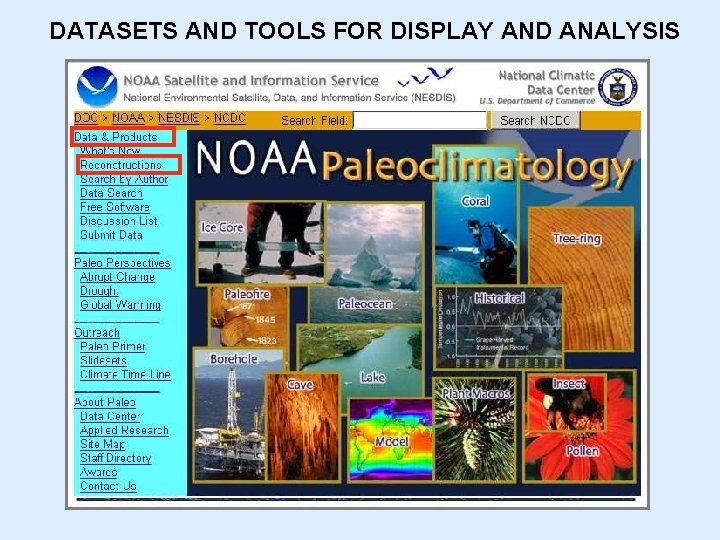Open the Reconstructions link
This screenshot has height=540, width=720.
[x=121, y=165]
